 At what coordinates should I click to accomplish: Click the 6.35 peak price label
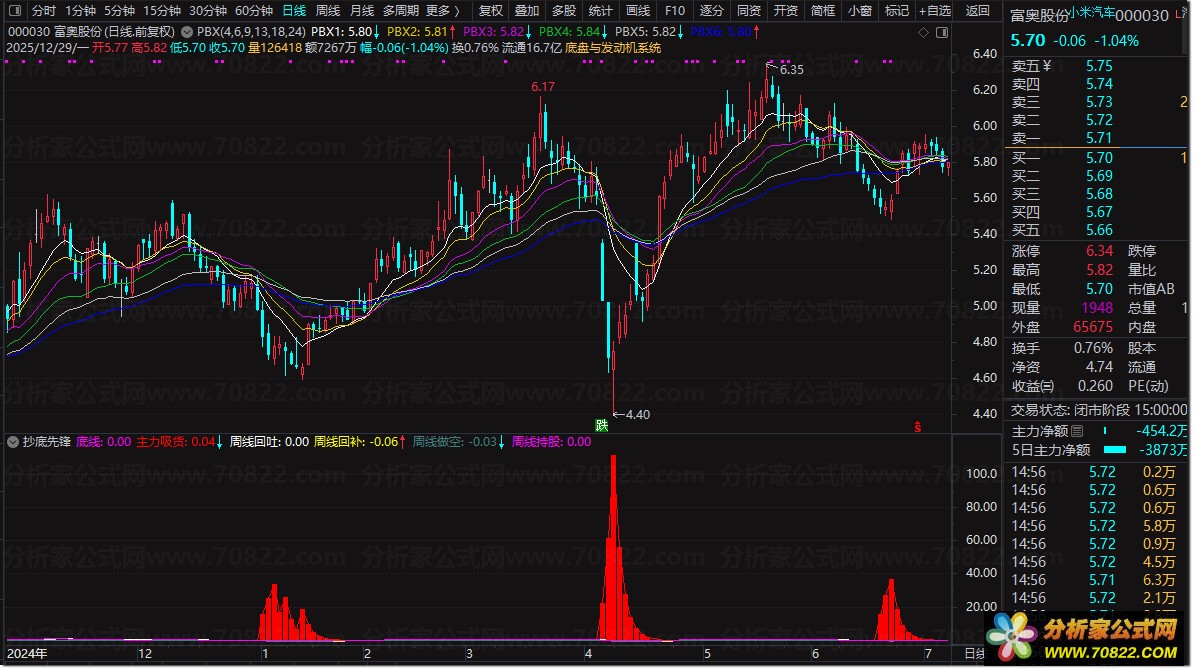click(x=791, y=69)
